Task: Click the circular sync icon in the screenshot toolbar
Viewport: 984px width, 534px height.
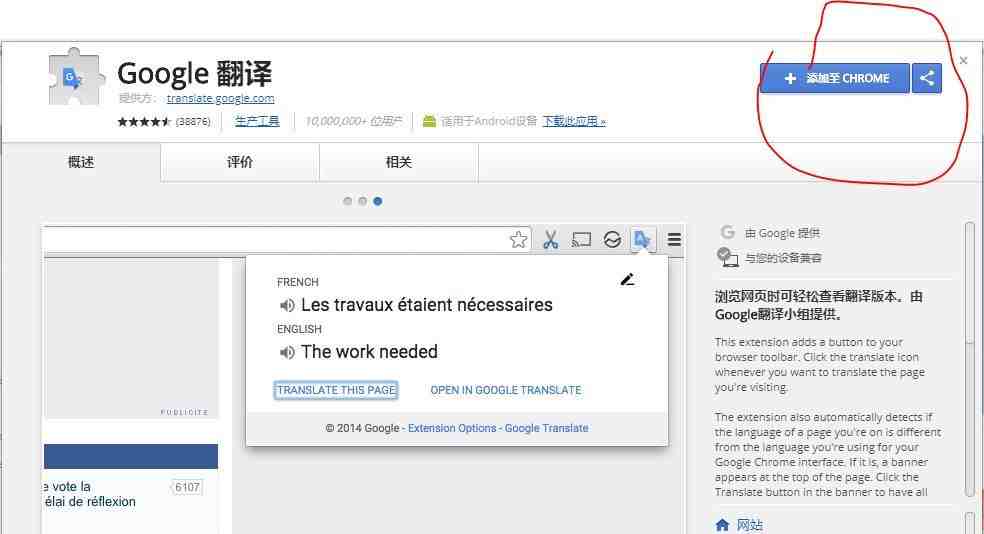Action: pyautogui.click(x=612, y=240)
